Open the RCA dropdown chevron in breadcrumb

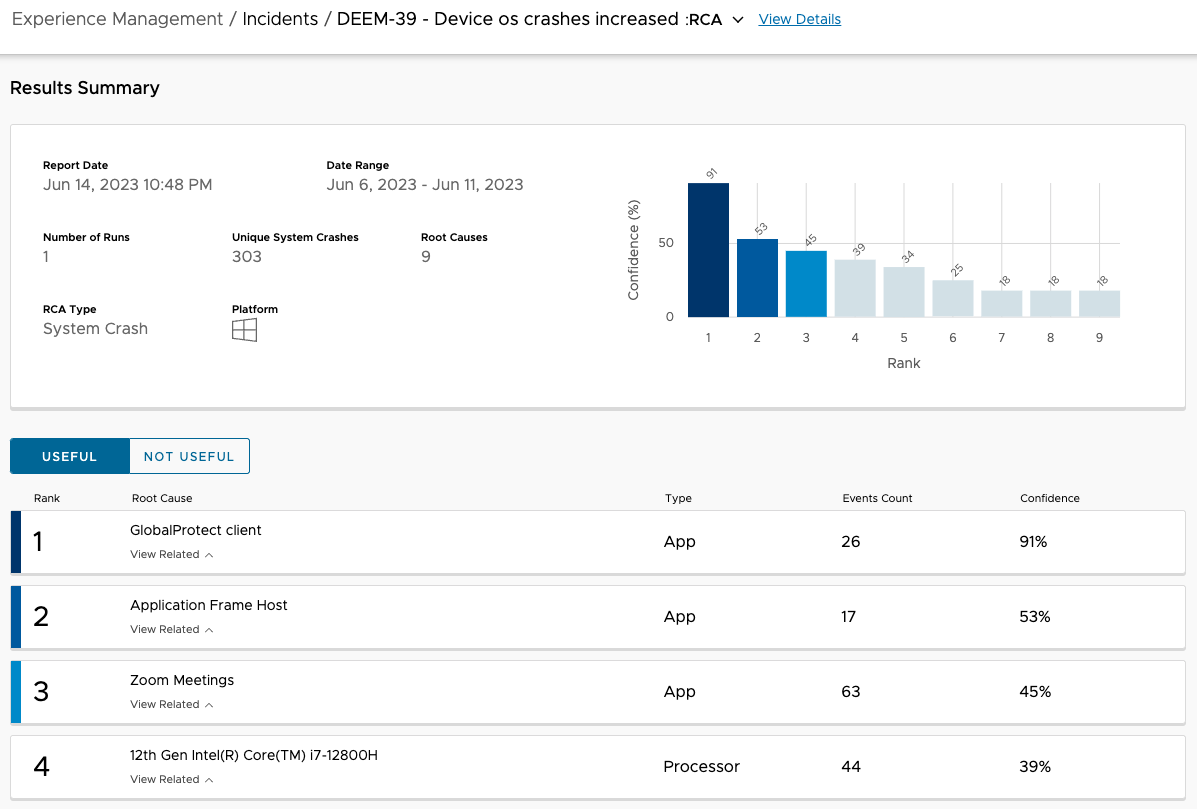(738, 20)
